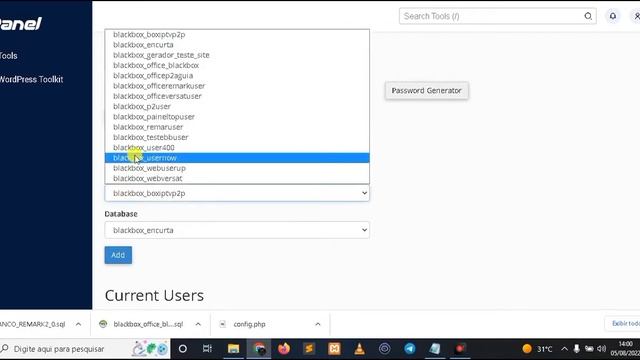Expand options for the ANCO_REMARK2_0.sql download

(78, 324)
